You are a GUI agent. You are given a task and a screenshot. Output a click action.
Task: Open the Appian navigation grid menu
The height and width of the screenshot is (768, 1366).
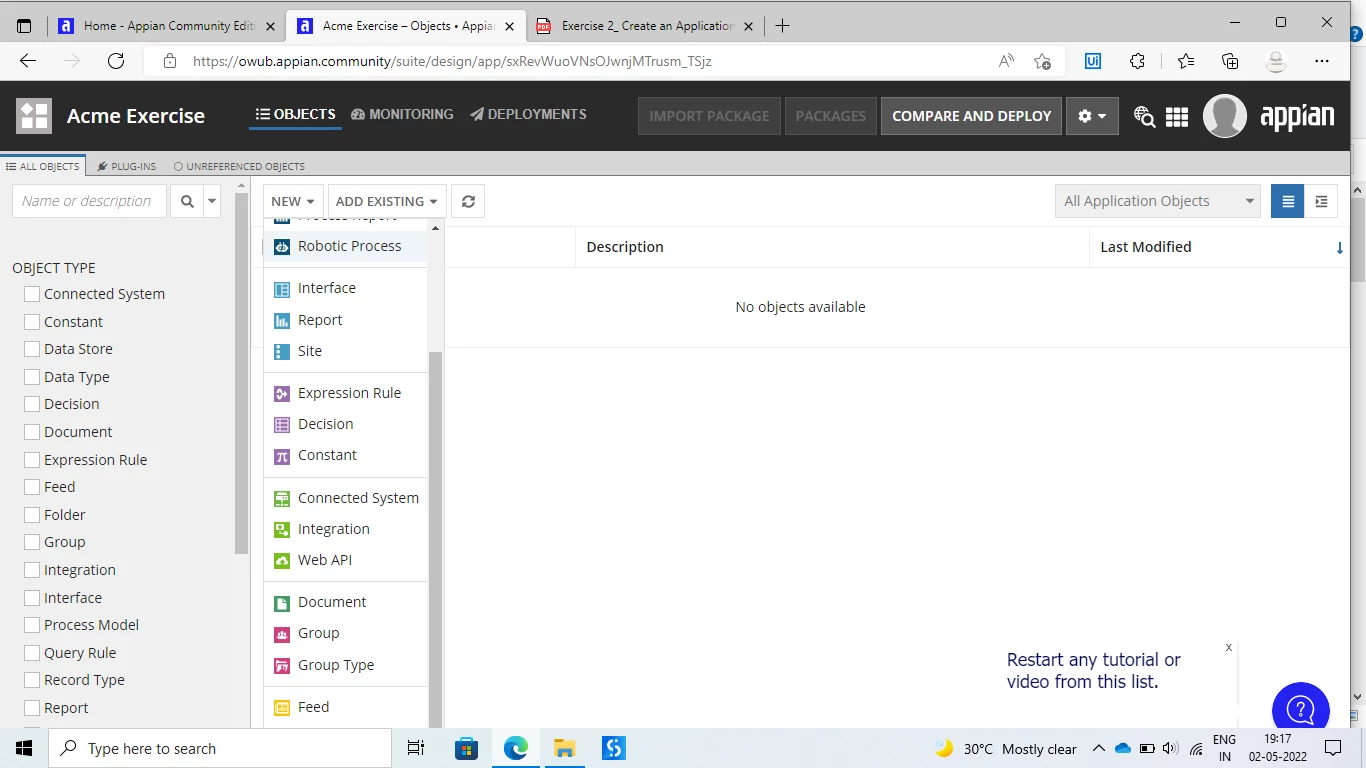(1177, 116)
